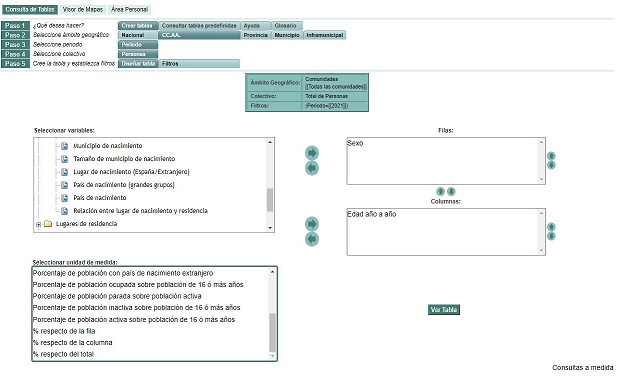Choose Nacional geographic scope
Screen dimensions: 622x376
click(138, 35)
